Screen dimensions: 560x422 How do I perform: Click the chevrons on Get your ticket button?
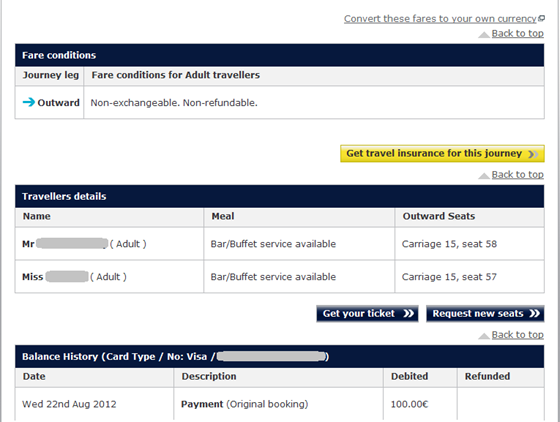[409, 313]
